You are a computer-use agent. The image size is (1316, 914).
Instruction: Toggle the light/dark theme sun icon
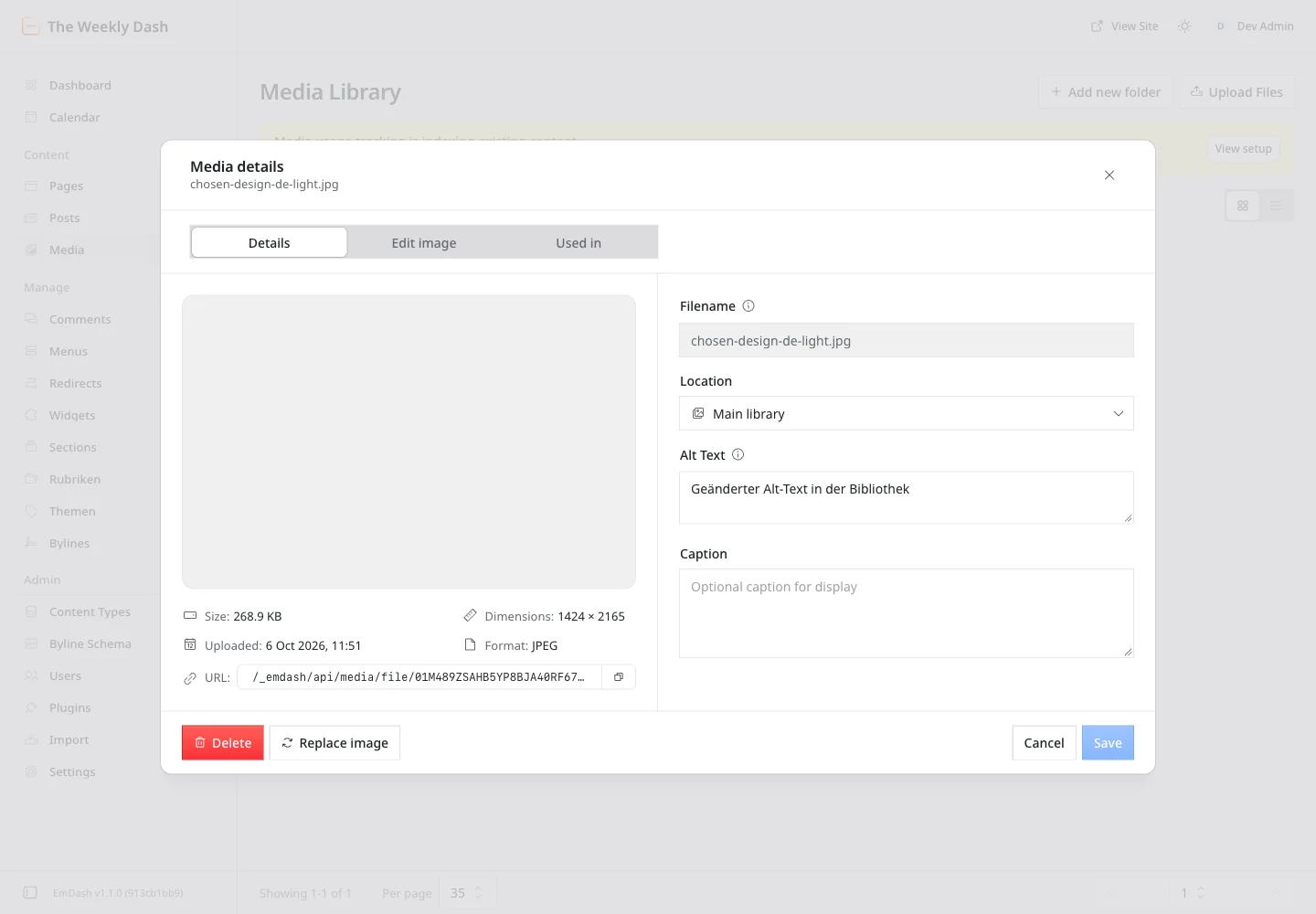1184,27
